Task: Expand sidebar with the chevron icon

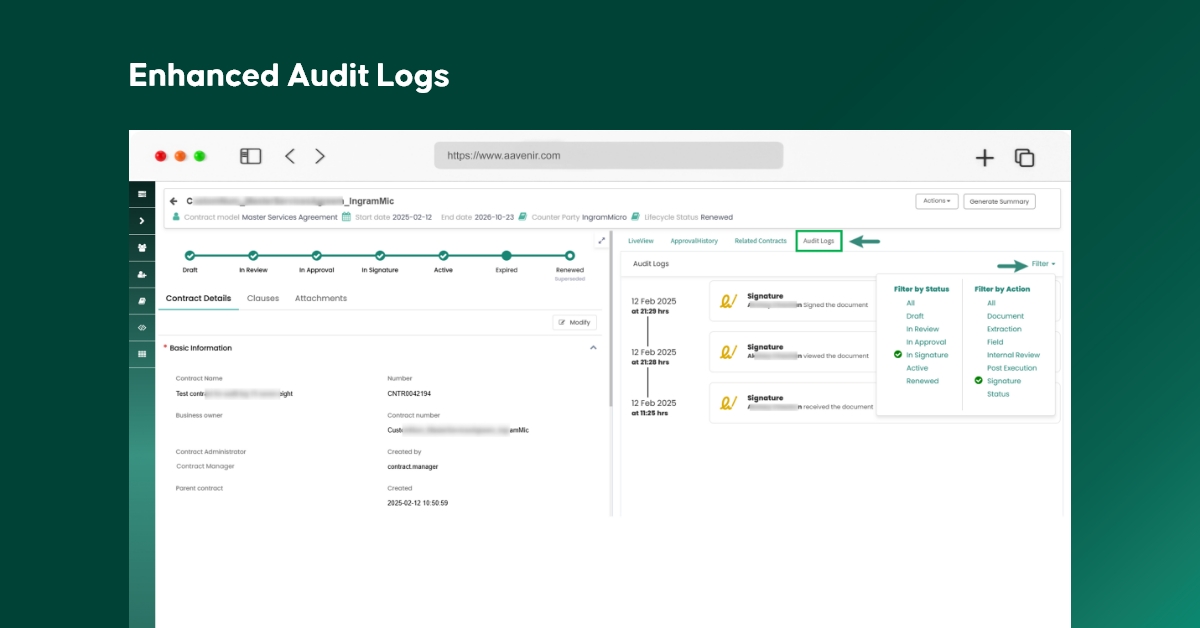Action: pos(142,220)
